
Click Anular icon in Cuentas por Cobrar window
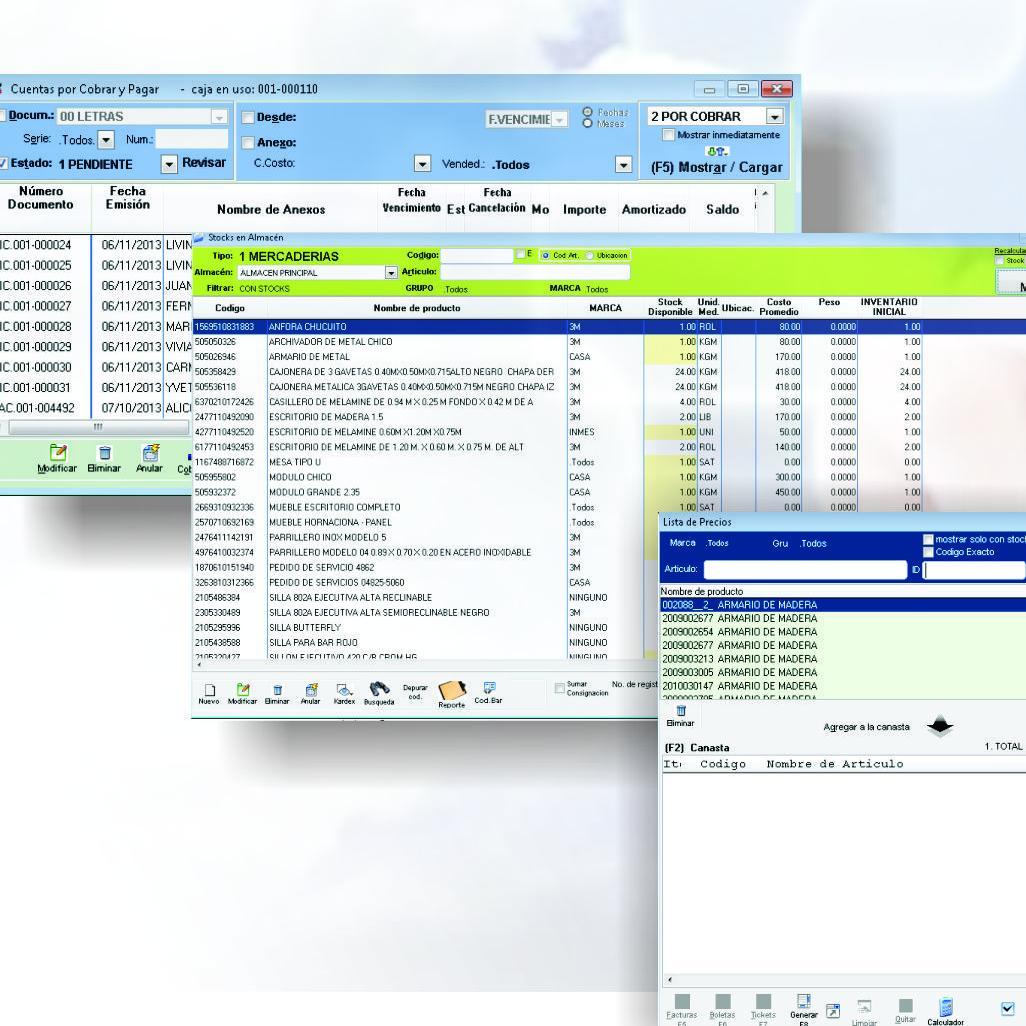point(150,452)
